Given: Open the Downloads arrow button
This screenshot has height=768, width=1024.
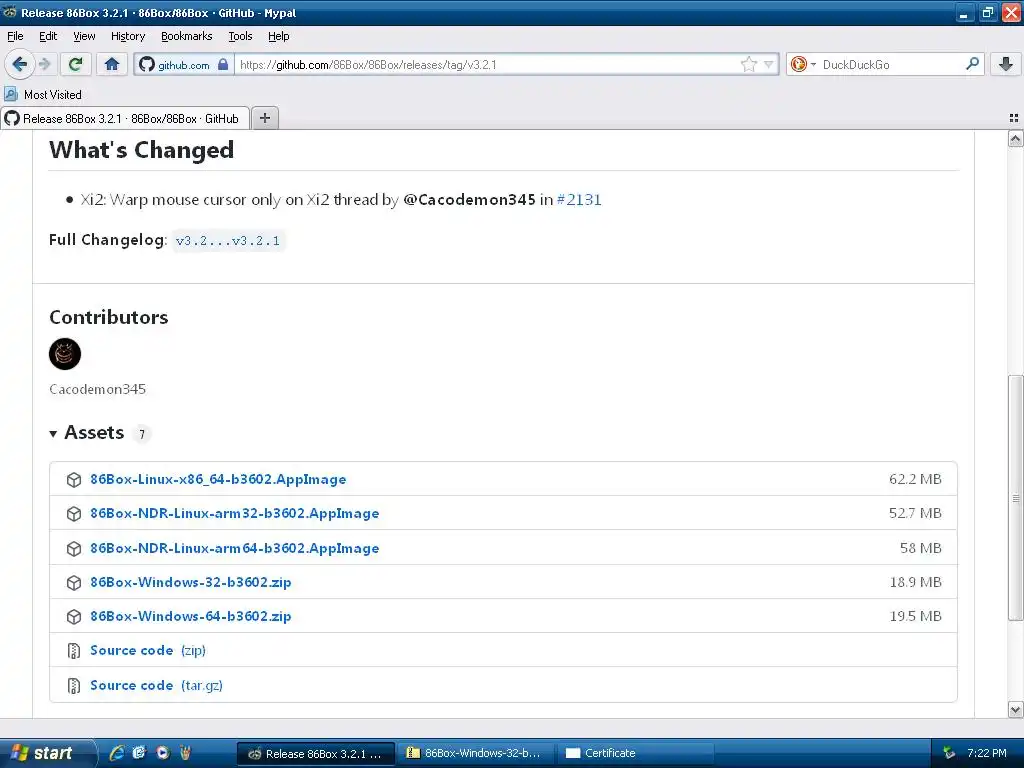Looking at the screenshot, I should point(1006,64).
